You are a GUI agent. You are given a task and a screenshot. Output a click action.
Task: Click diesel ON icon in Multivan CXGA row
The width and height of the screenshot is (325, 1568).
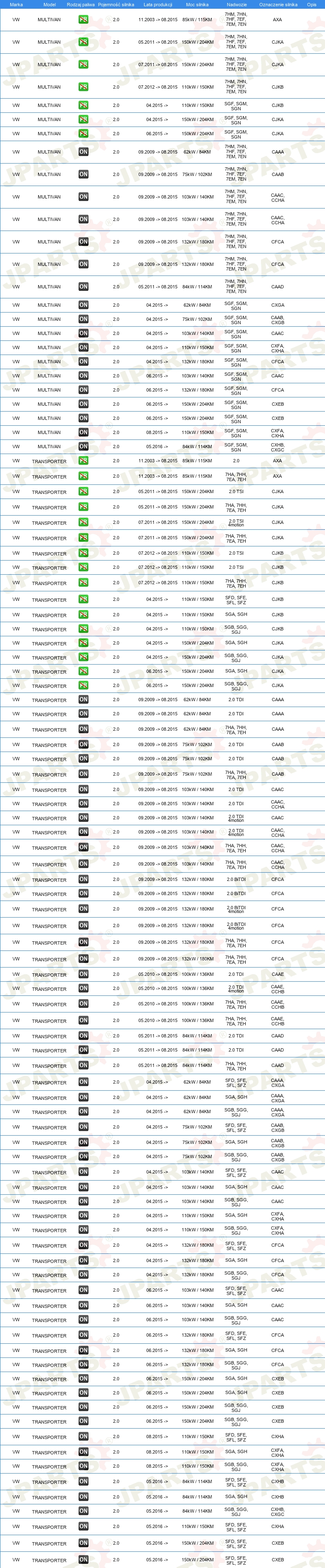pyautogui.click(x=83, y=305)
